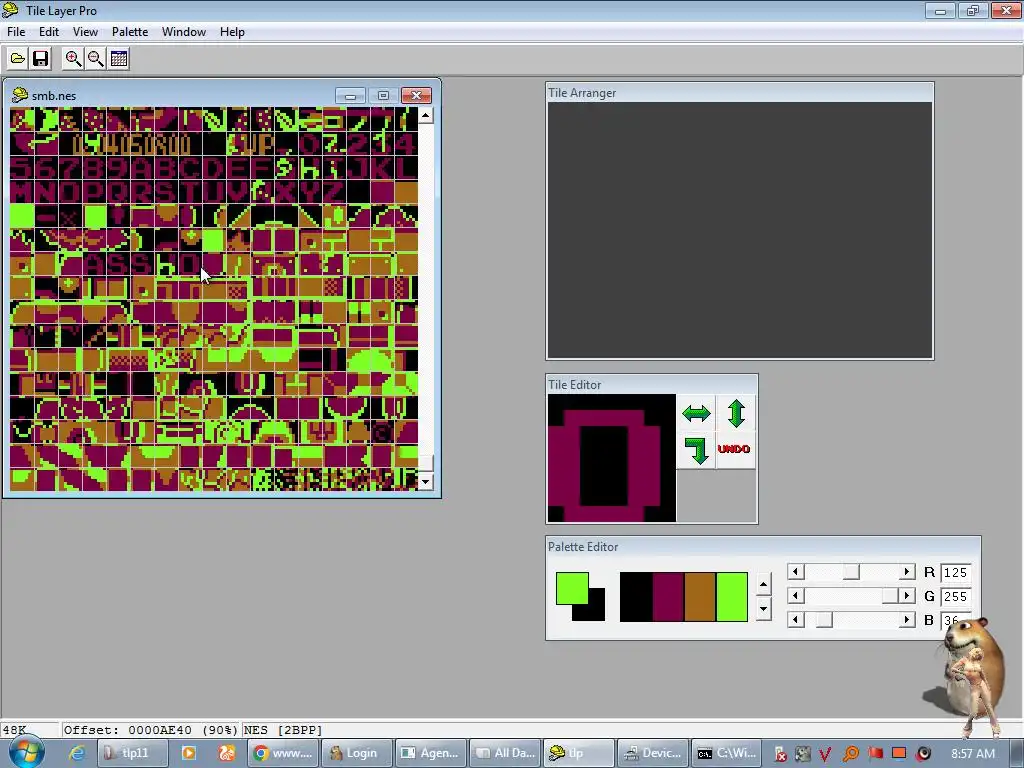Zoom in using the magnifier plus icon
The width and height of the screenshot is (1024, 768).
coord(73,59)
